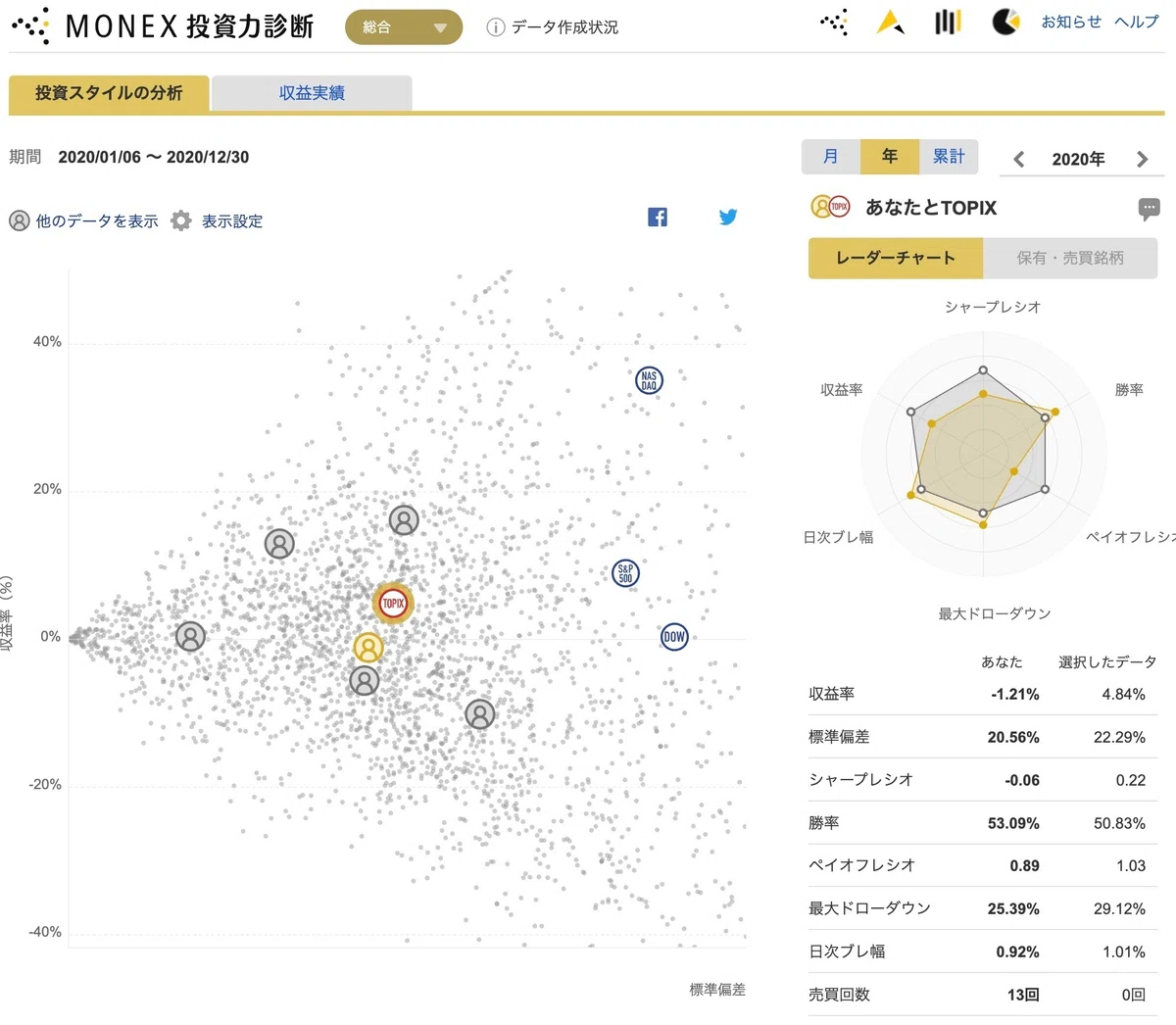Screen dimensions: 1176x1025
Task: Open the お知らせ link
Action: pos(1071,22)
